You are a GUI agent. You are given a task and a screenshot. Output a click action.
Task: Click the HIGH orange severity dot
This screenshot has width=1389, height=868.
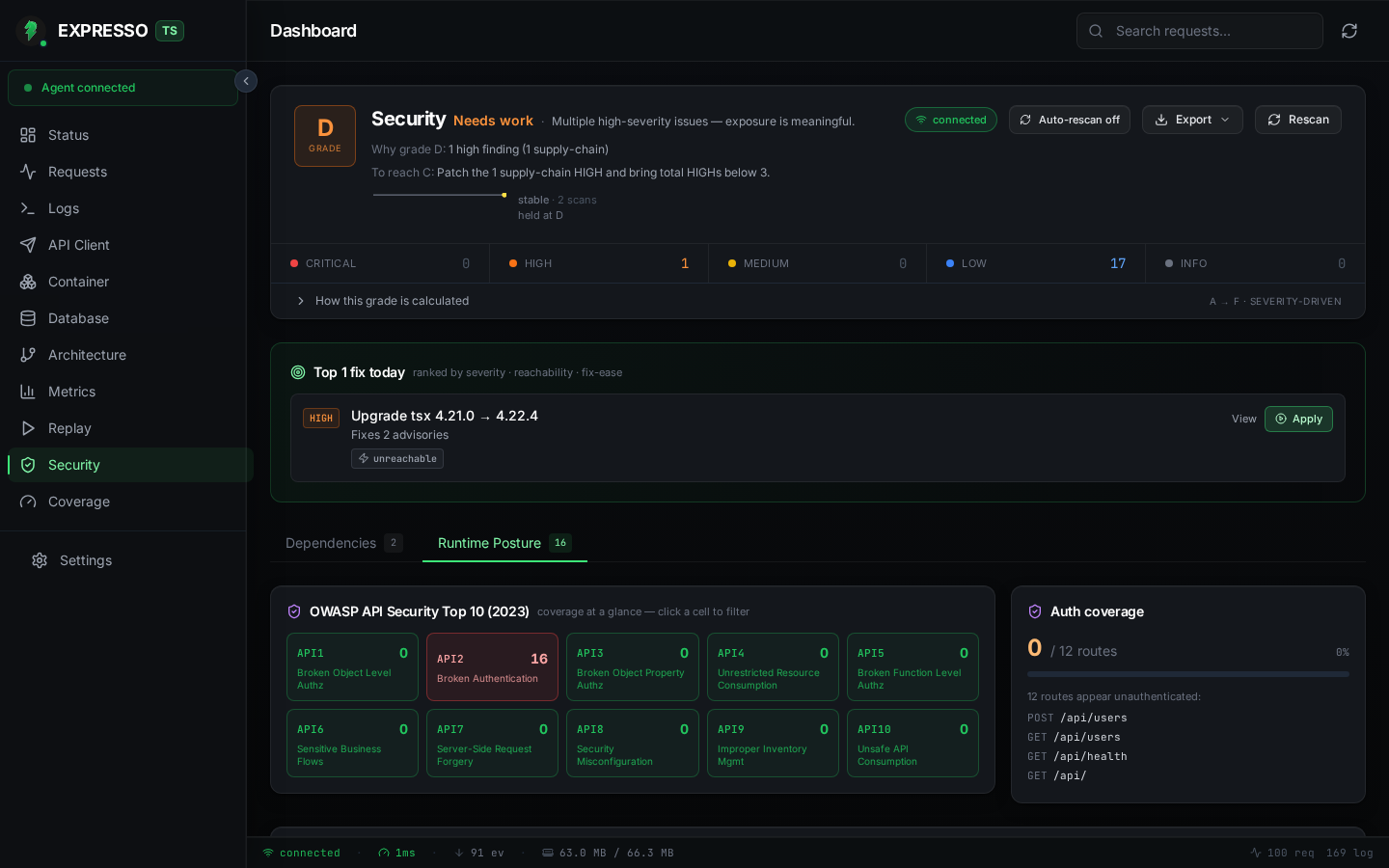click(x=513, y=263)
